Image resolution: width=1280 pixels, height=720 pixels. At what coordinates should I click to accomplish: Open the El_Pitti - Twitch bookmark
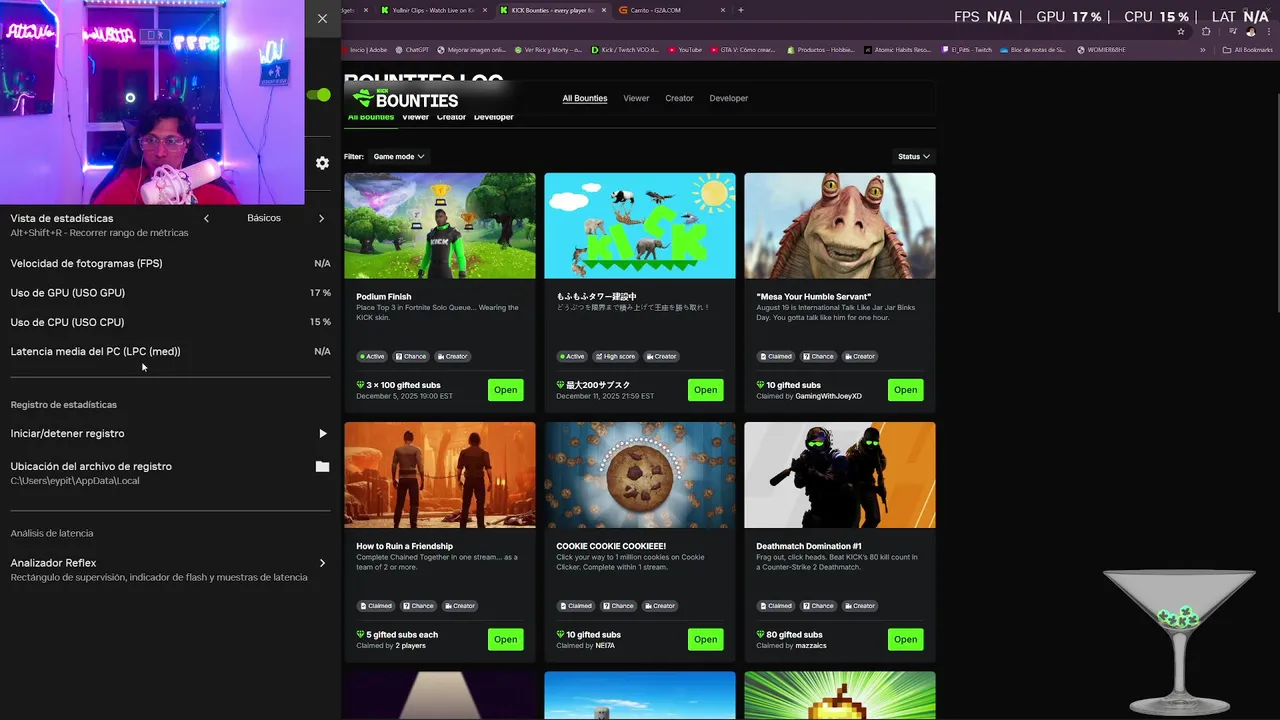[966, 50]
